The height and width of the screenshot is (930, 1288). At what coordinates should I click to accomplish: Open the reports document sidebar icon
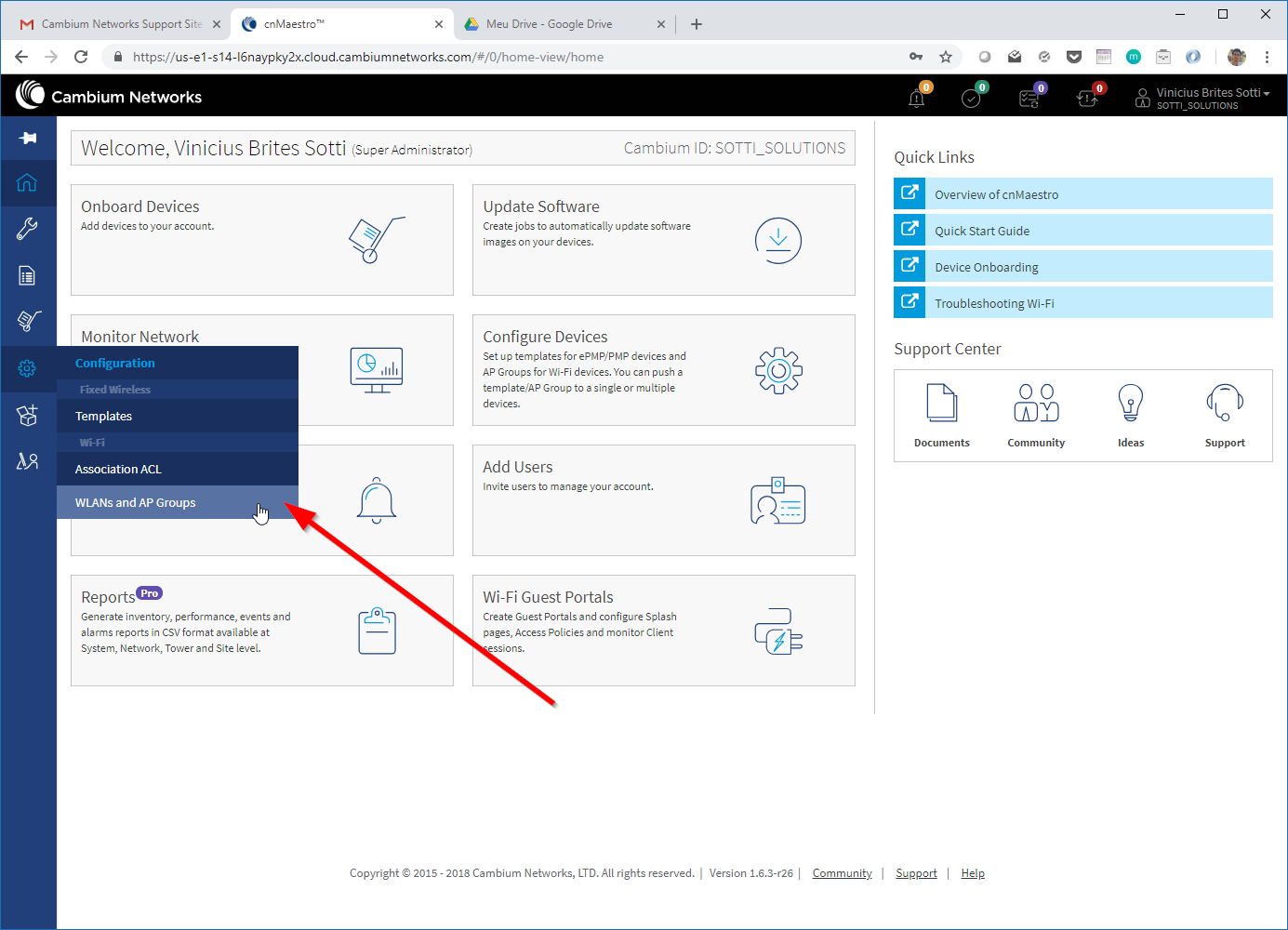click(x=27, y=275)
